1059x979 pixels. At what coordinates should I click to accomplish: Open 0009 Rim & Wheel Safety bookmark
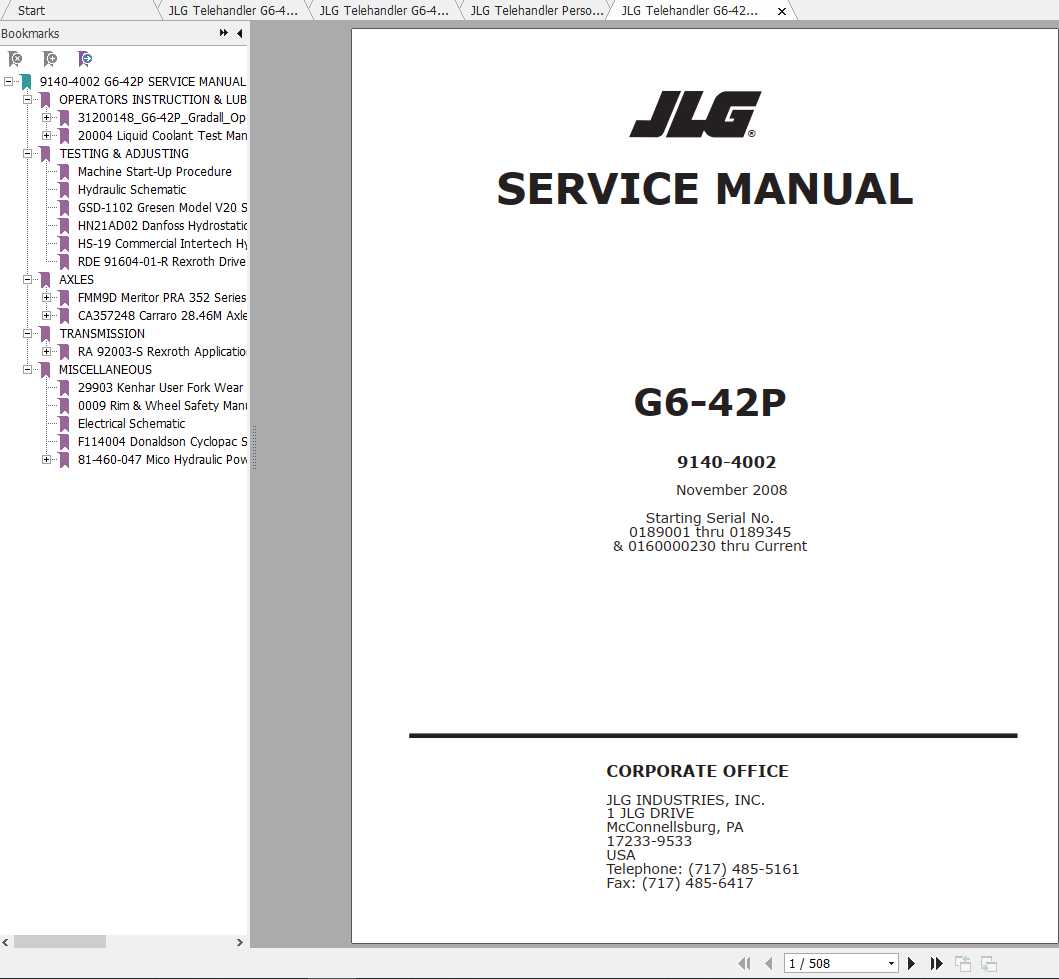pos(162,405)
